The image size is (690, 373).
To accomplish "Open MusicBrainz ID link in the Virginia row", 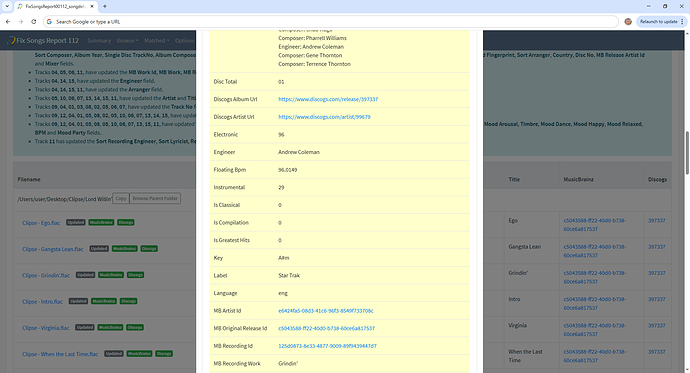I will [x=595, y=330].
